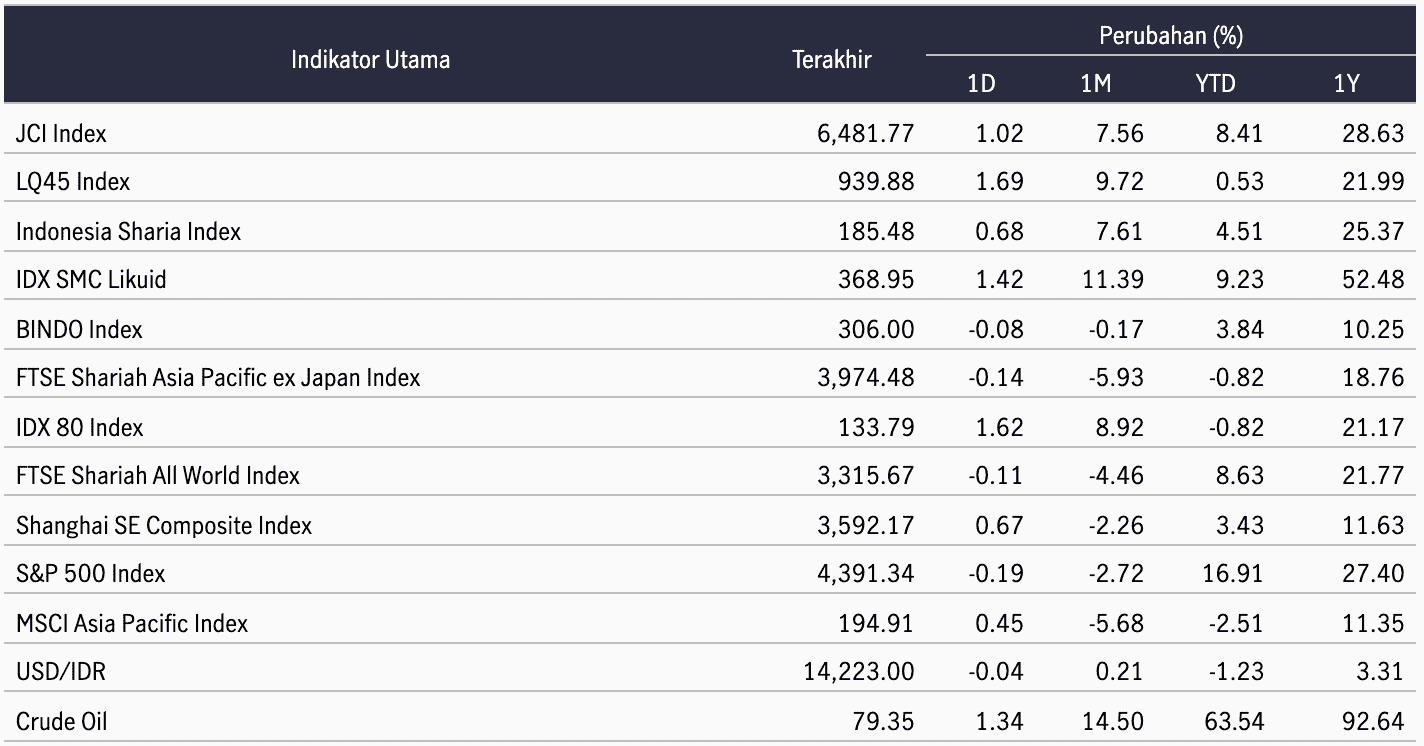Screen dimensions: 1424x746
Task: Select Crude Oil price 79.35
Action: click(883, 721)
